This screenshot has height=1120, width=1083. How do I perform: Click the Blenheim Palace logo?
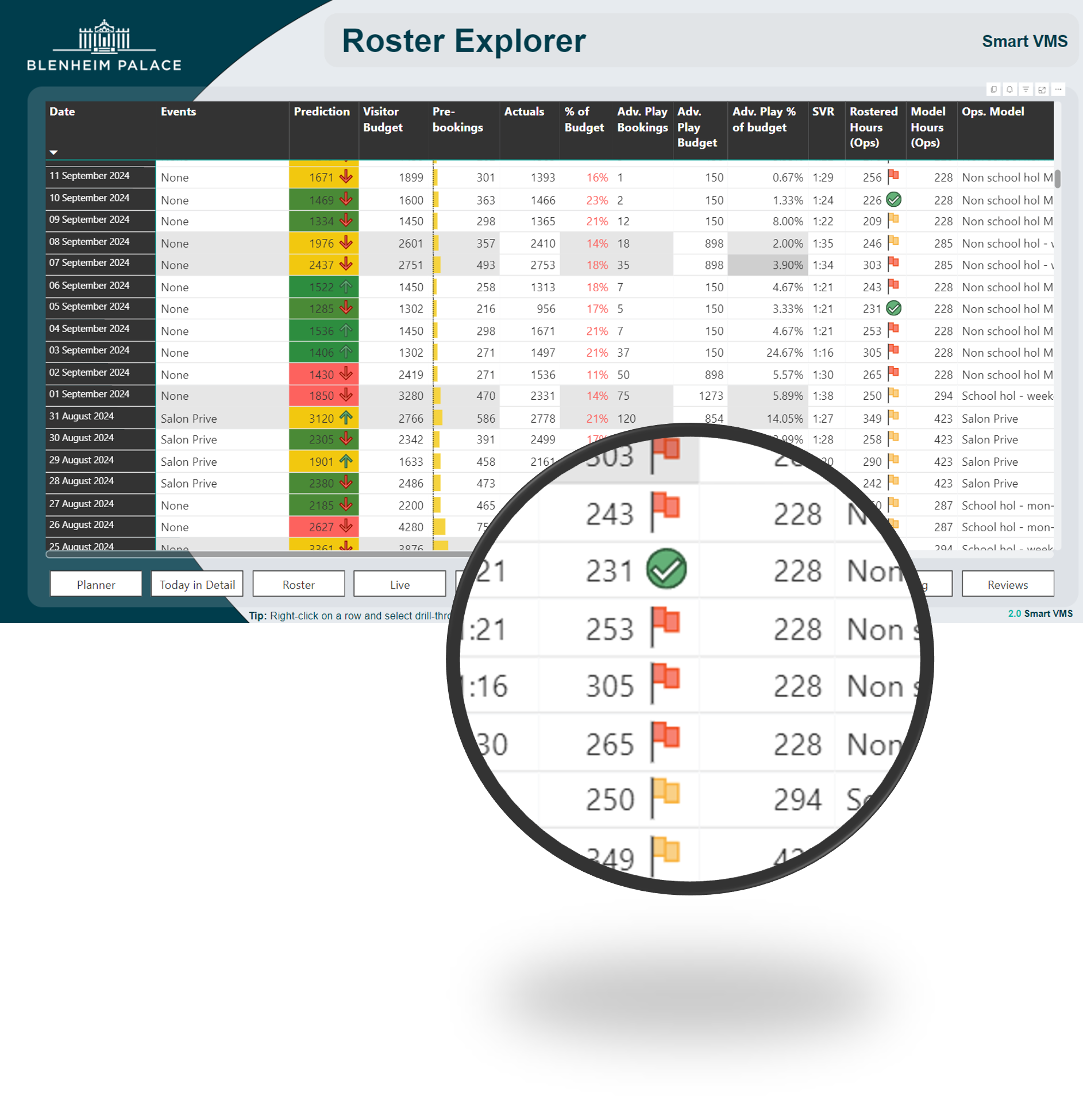(x=104, y=46)
